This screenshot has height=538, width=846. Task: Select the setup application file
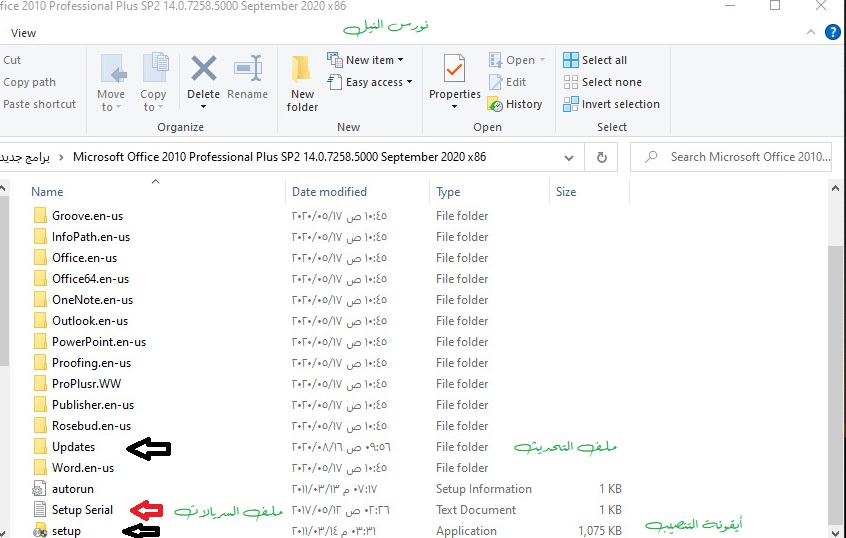(x=66, y=531)
